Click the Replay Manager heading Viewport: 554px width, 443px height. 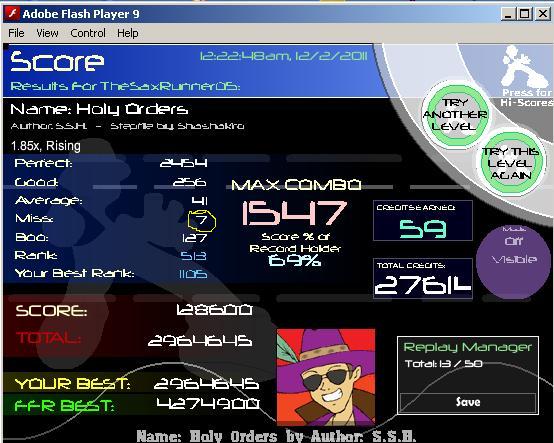click(467, 347)
